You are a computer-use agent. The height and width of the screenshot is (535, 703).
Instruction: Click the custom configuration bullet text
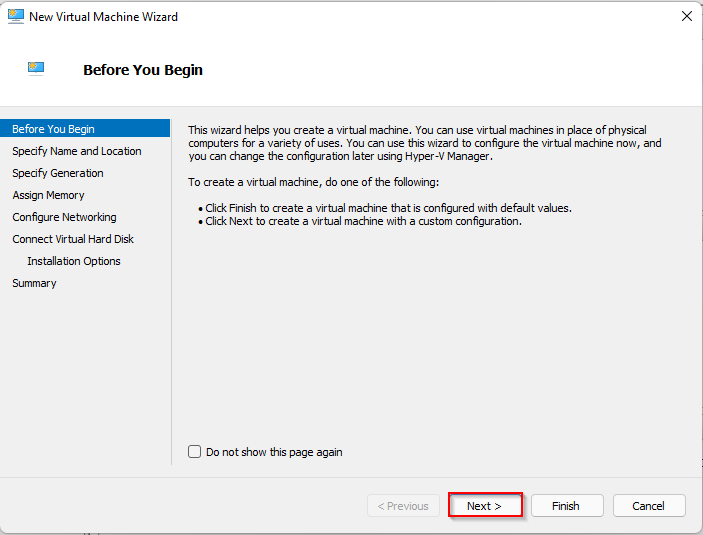tap(363, 221)
